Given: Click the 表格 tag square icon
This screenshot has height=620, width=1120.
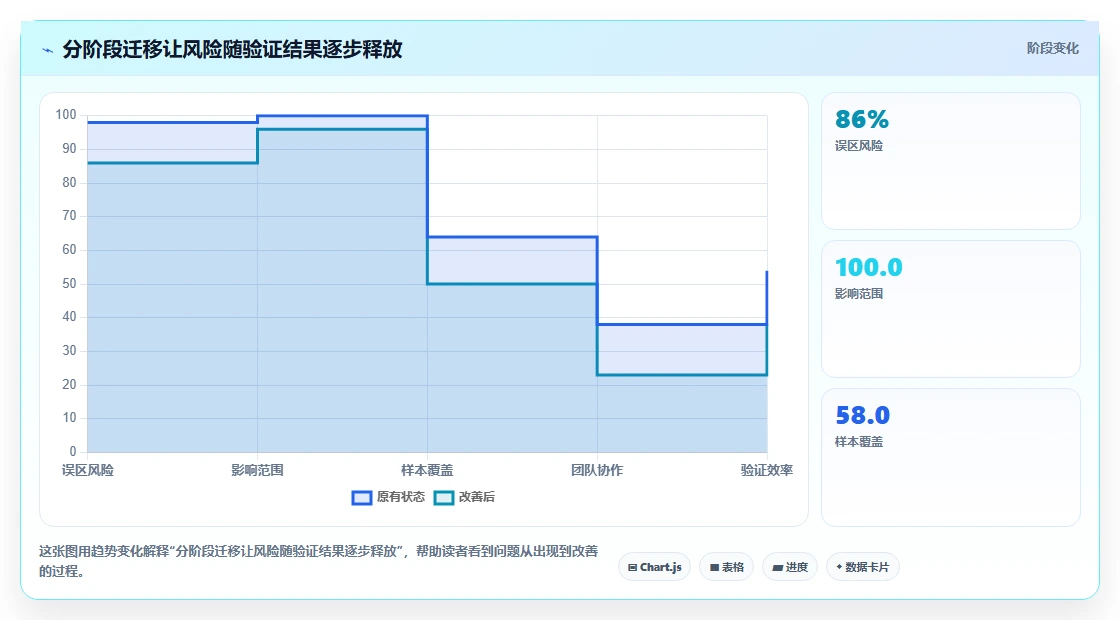Looking at the screenshot, I should click(714, 567).
